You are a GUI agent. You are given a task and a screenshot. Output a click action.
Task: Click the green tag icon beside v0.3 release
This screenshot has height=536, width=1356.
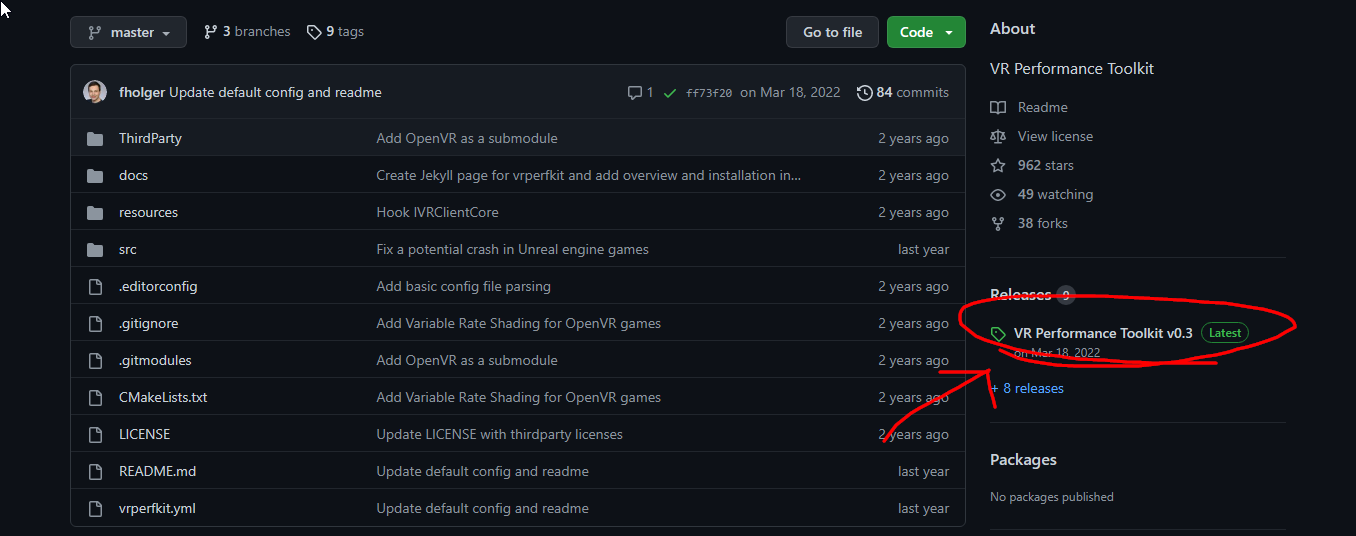[x=998, y=334]
